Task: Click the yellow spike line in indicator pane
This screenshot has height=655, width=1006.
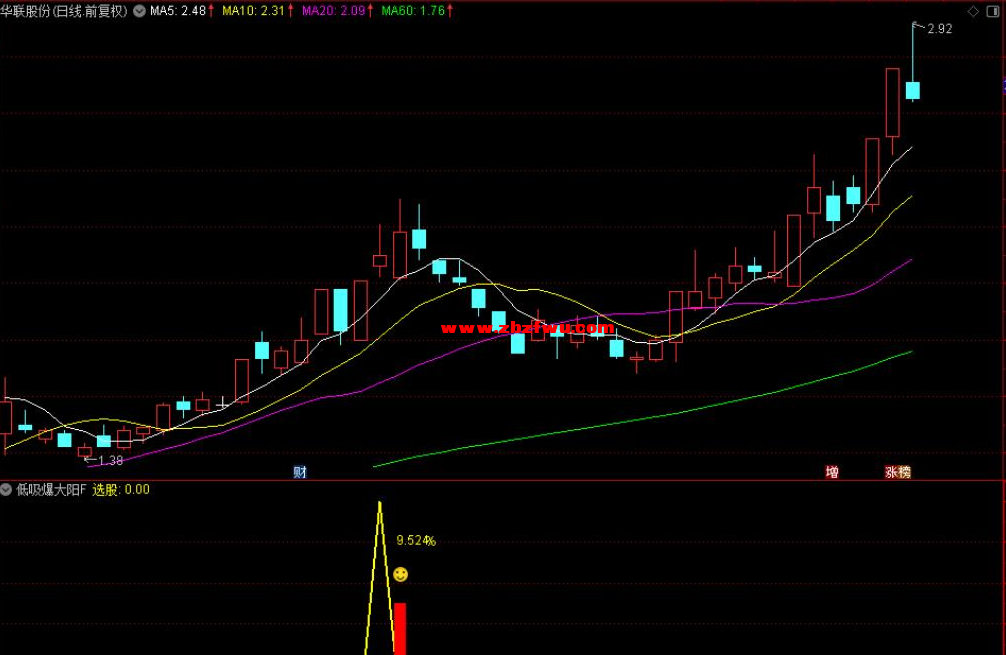Action: [380, 577]
